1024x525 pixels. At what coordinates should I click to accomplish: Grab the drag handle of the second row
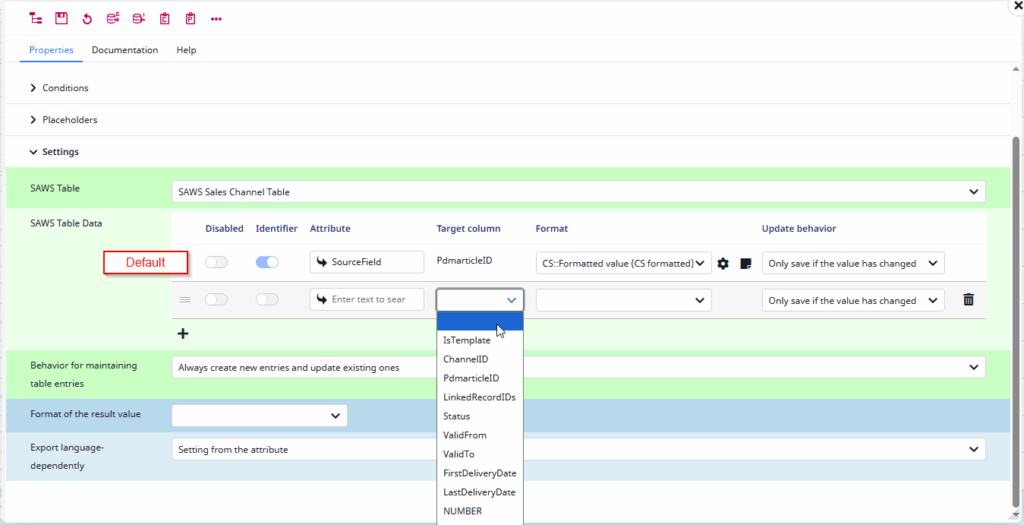click(x=185, y=300)
